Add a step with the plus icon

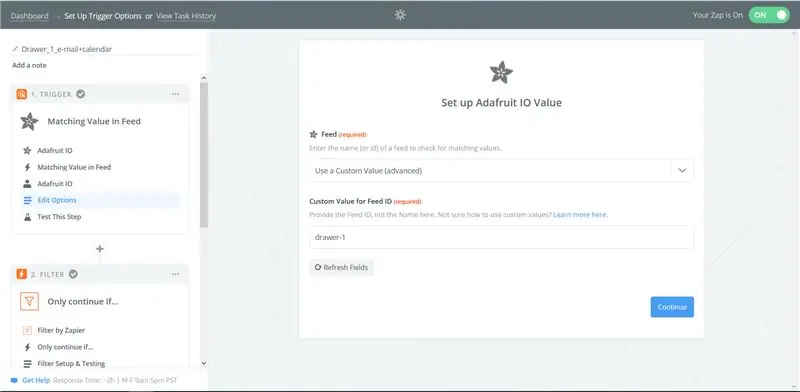(100, 249)
